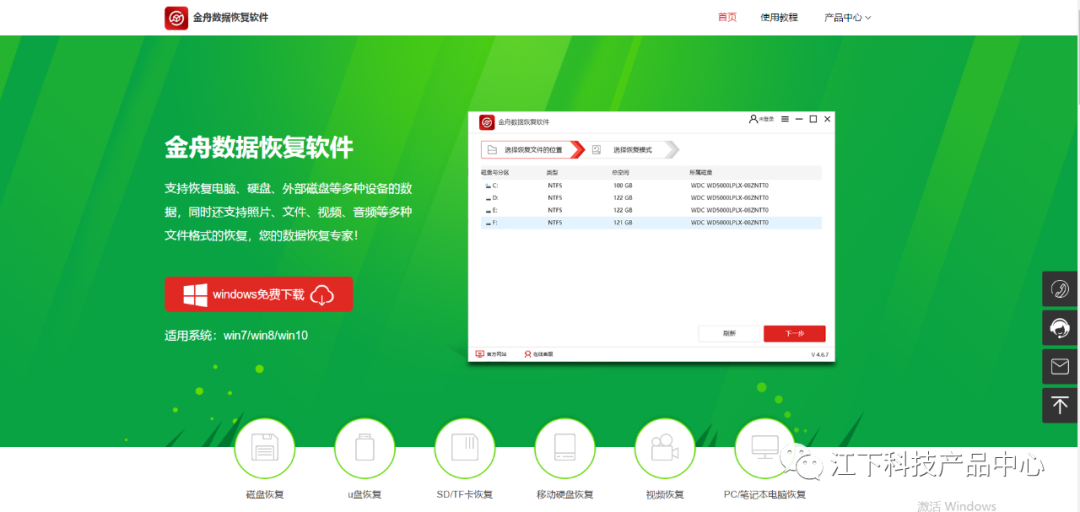Click the cloud download icon on red button
This screenshot has height=512, width=1080.
click(322, 295)
